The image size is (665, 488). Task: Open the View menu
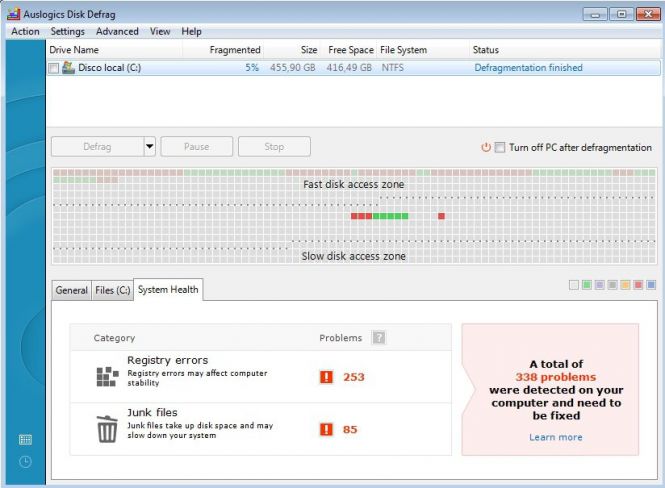[160, 31]
